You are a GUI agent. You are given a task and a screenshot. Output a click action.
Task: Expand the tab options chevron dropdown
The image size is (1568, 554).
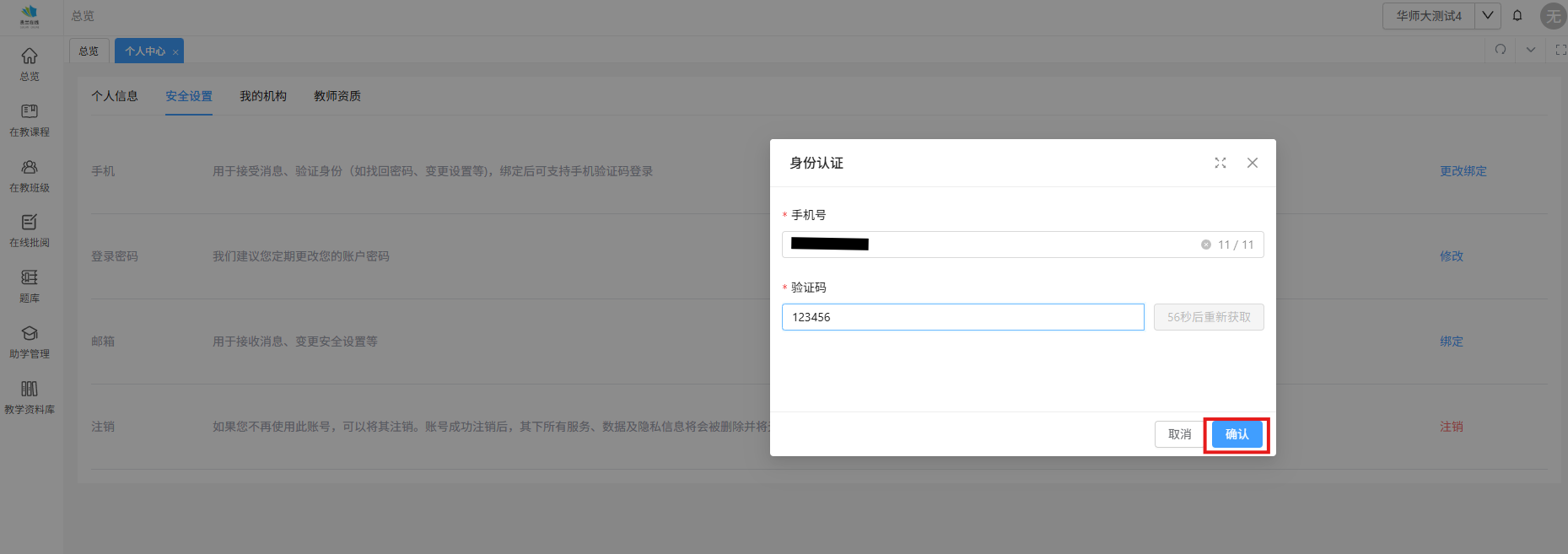coord(1530,50)
